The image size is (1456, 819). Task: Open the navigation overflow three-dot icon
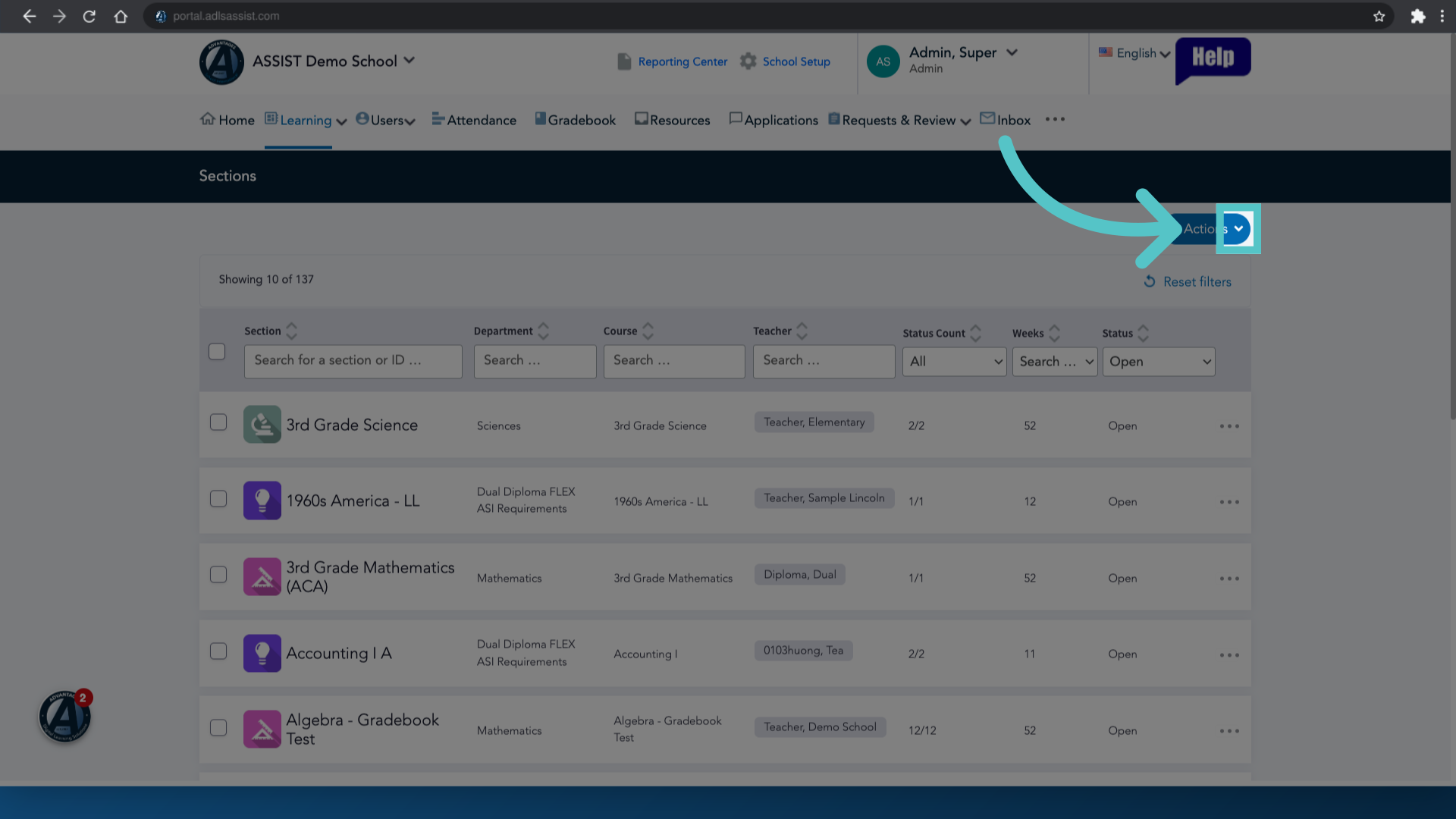click(1055, 119)
